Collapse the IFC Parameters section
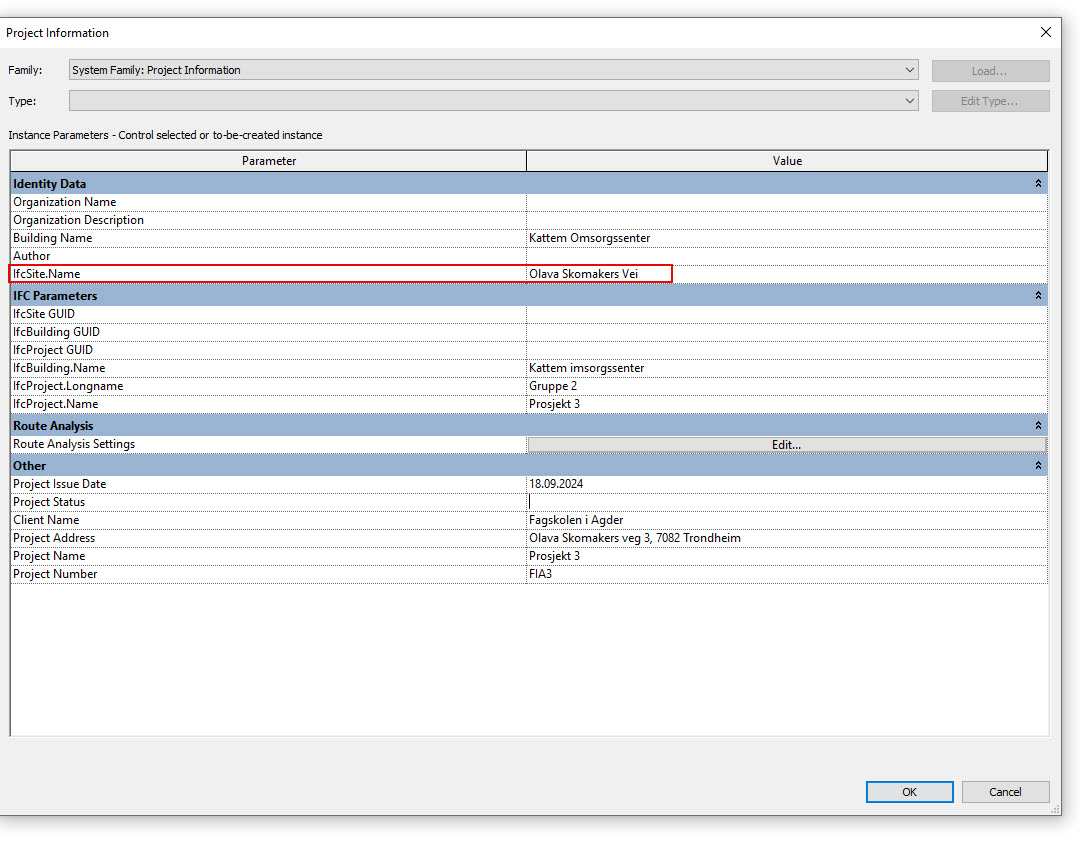The image size is (1086, 845). point(1038,296)
